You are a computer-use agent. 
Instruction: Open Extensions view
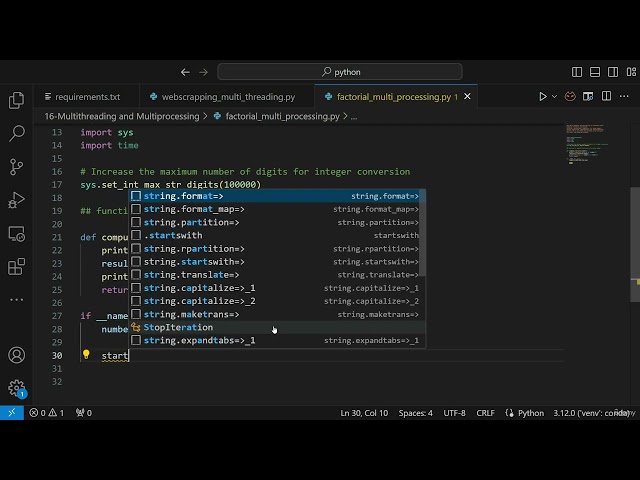coord(16,267)
